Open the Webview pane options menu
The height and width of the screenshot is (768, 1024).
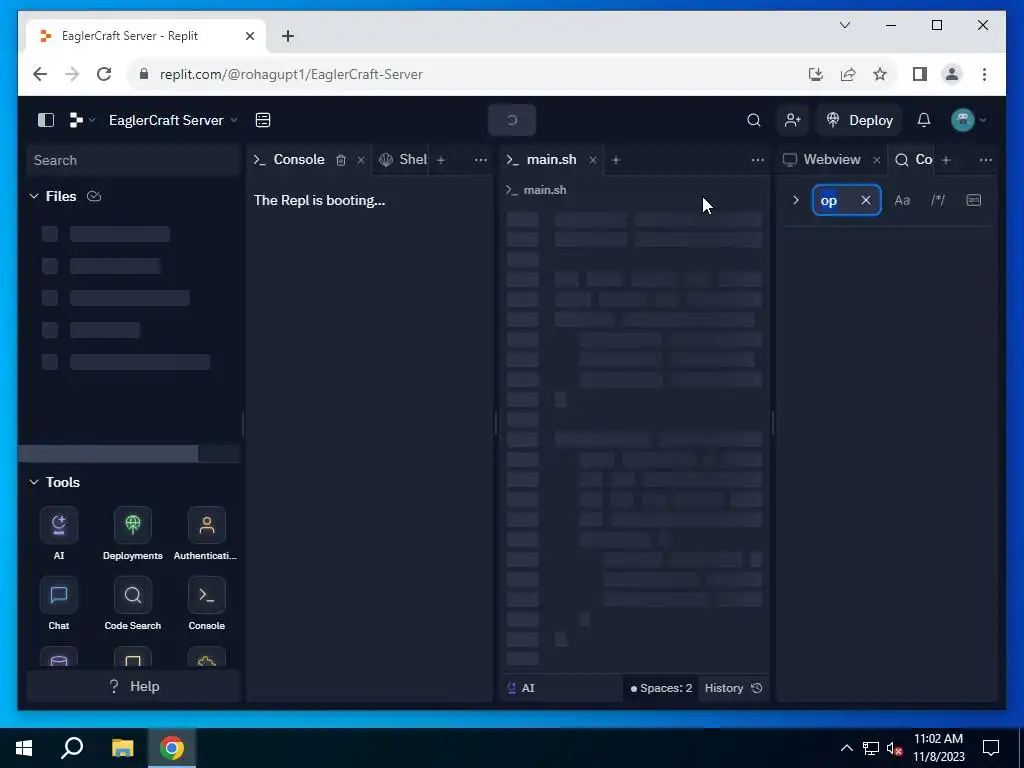pyautogui.click(x=986, y=160)
